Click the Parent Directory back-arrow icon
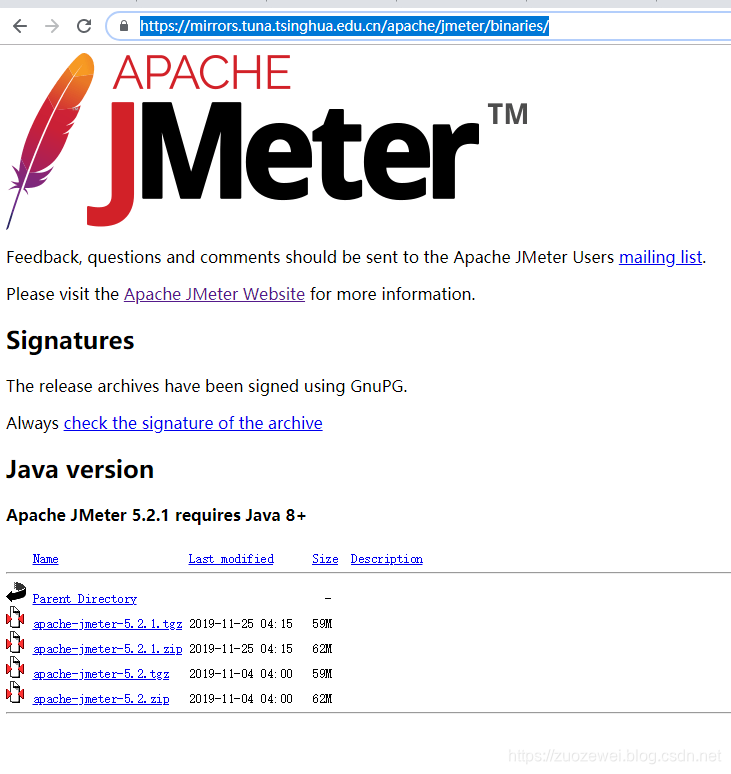Image resolution: width=731 pixels, height=774 pixels. coord(16,592)
